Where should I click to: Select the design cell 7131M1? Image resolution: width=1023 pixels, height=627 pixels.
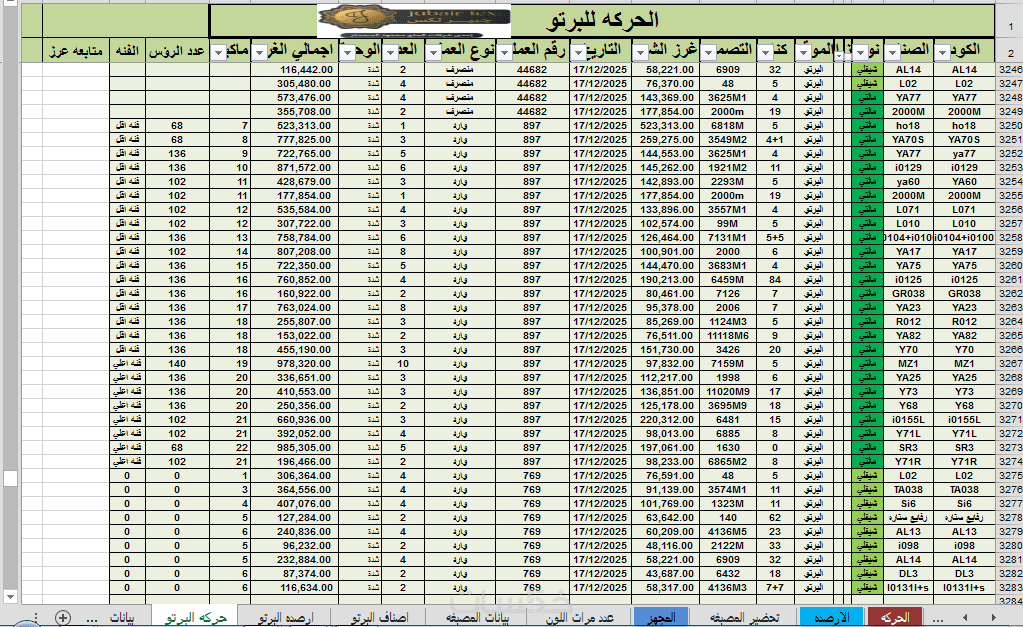728,238
